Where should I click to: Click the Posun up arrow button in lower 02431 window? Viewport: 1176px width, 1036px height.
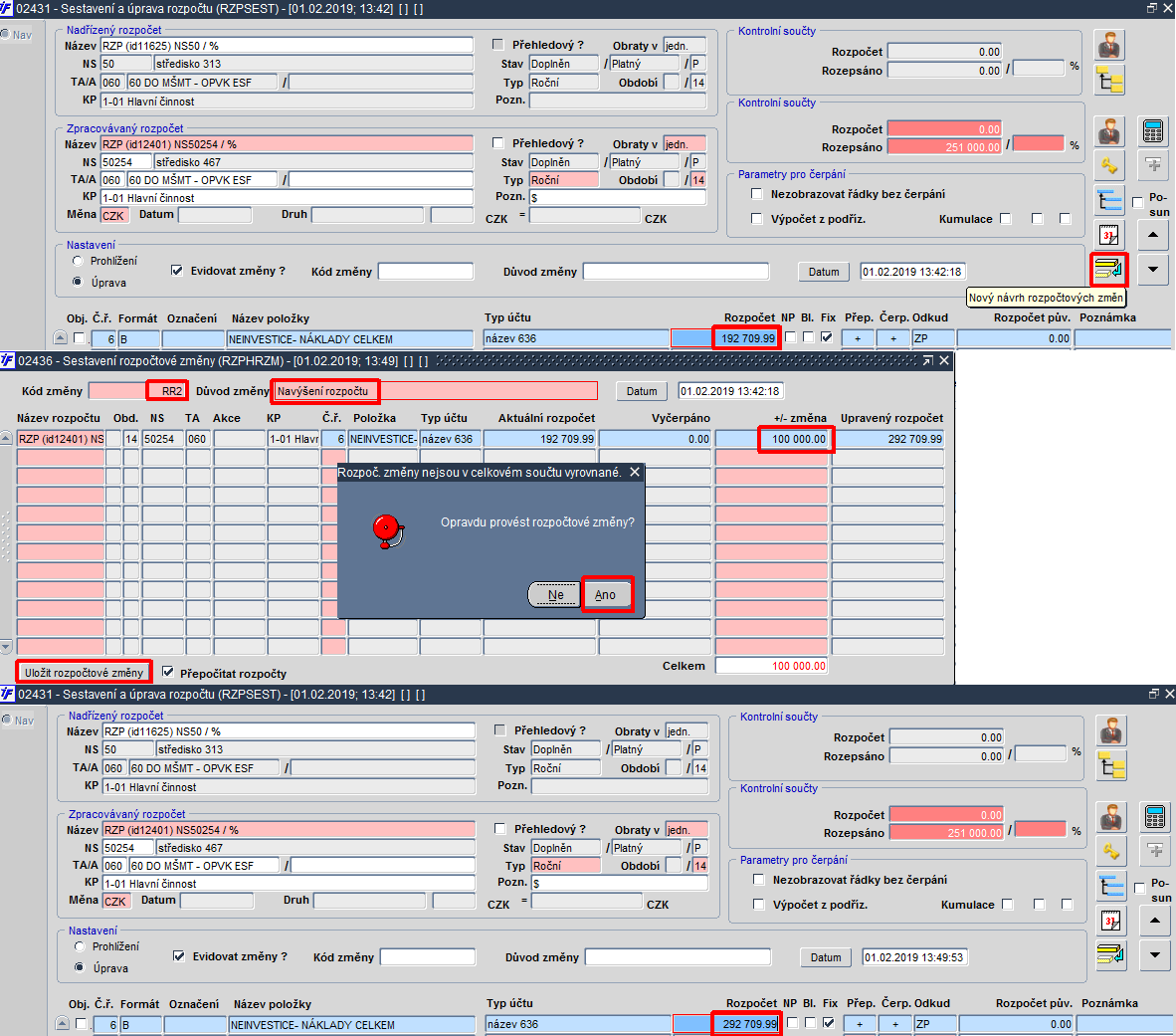[x=1155, y=921]
